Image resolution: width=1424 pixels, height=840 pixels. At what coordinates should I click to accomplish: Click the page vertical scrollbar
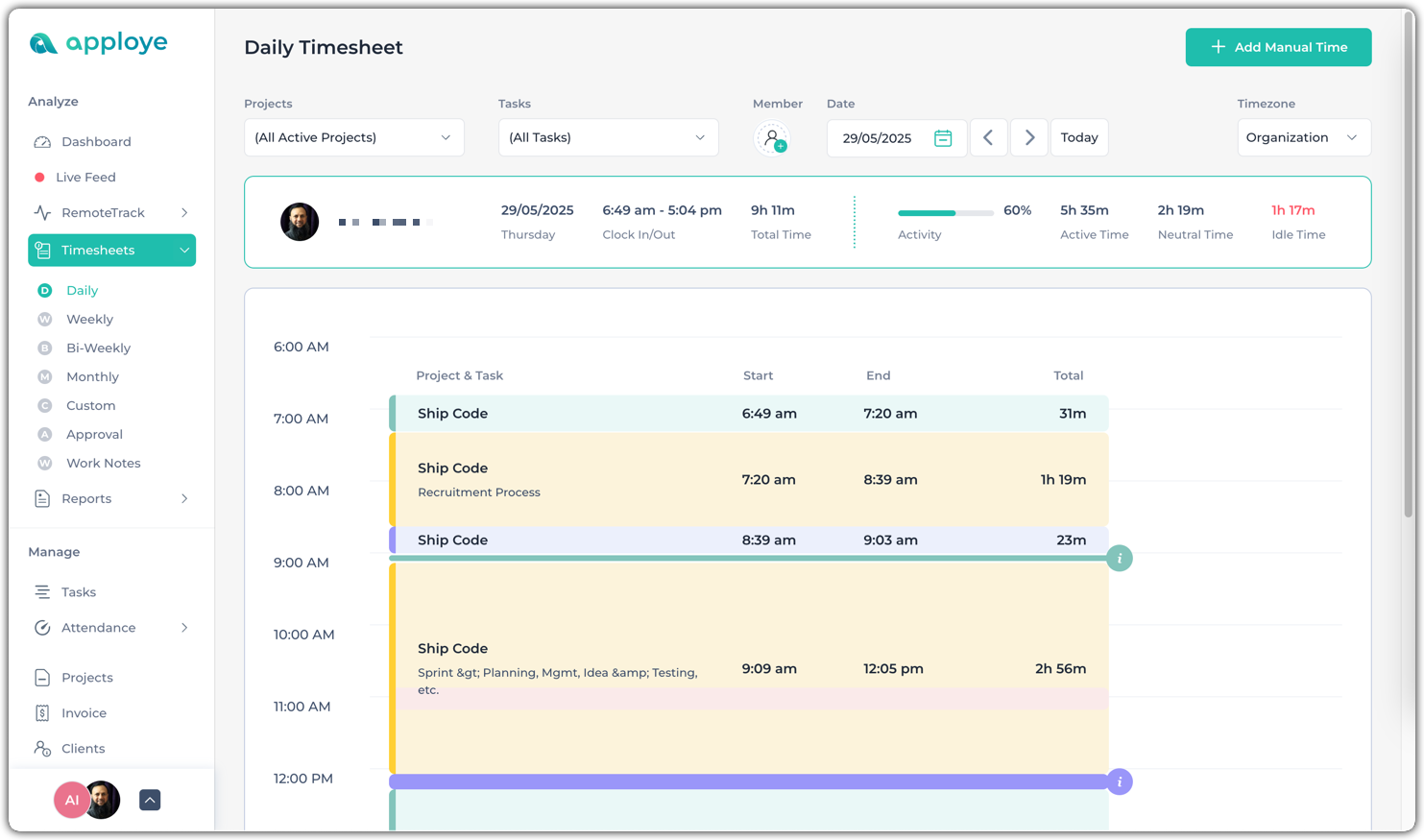(1409, 264)
